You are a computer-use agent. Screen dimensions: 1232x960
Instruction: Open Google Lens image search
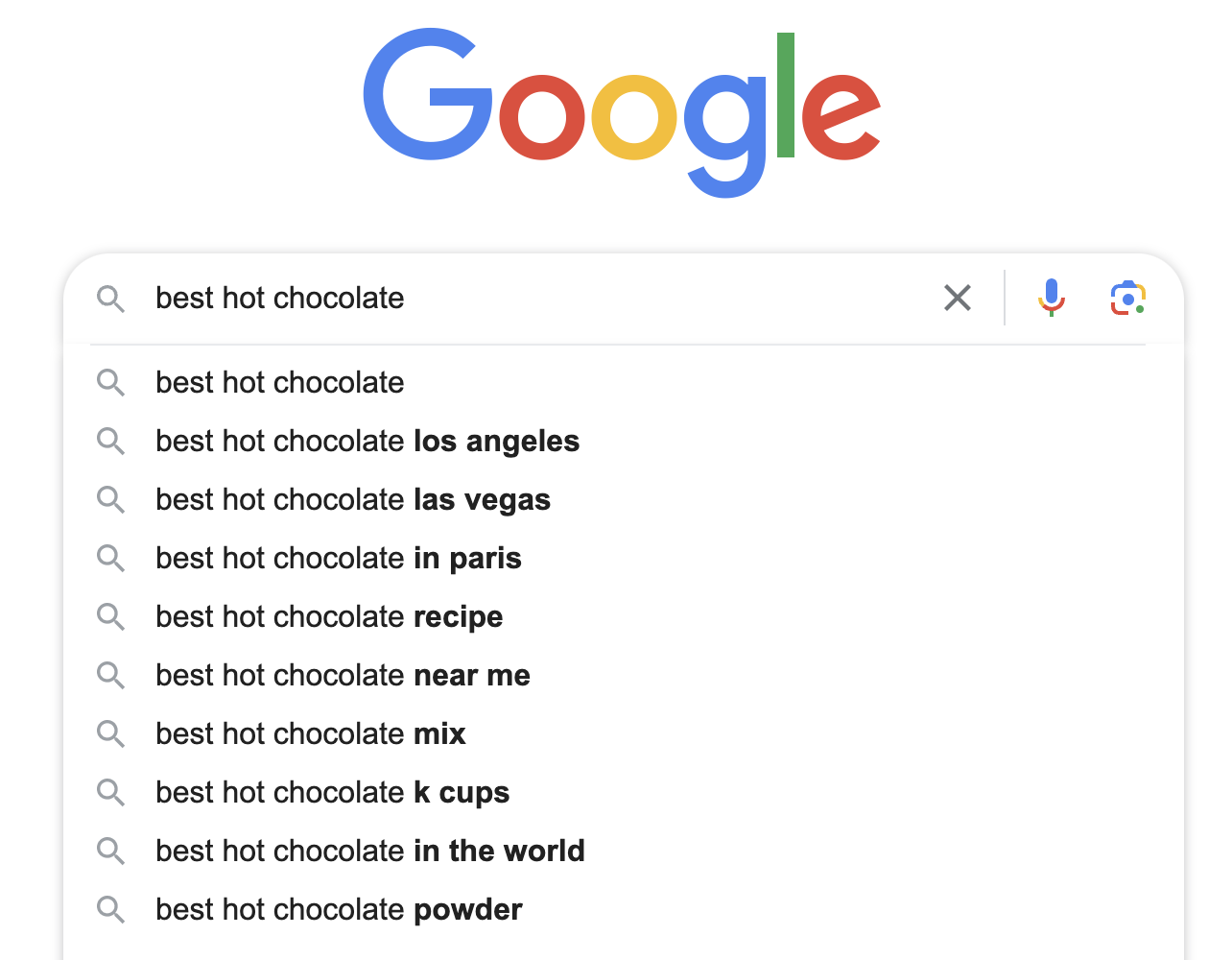1127,299
